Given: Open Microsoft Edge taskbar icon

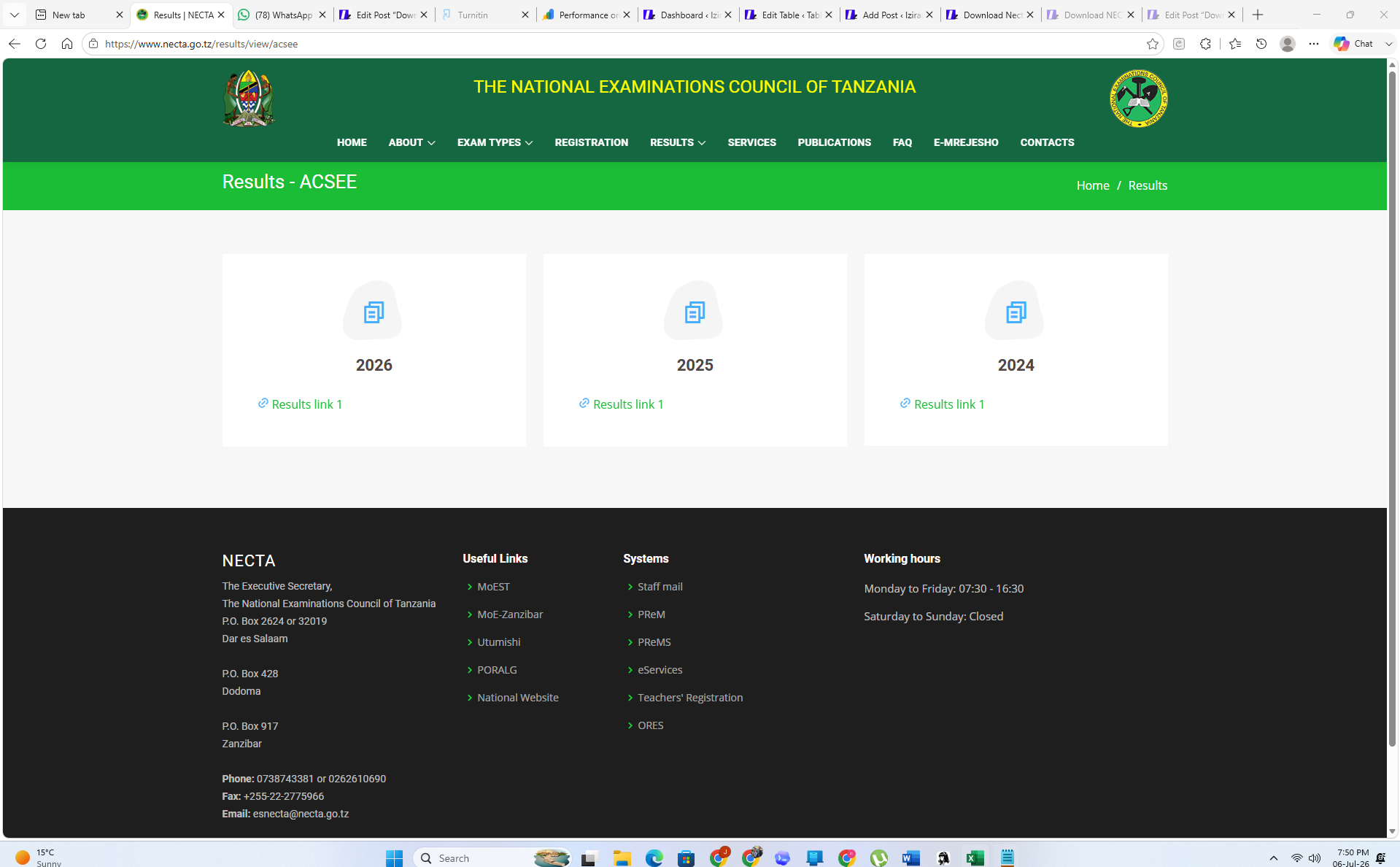Looking at the screenshot, I should (x=654, y=858).
